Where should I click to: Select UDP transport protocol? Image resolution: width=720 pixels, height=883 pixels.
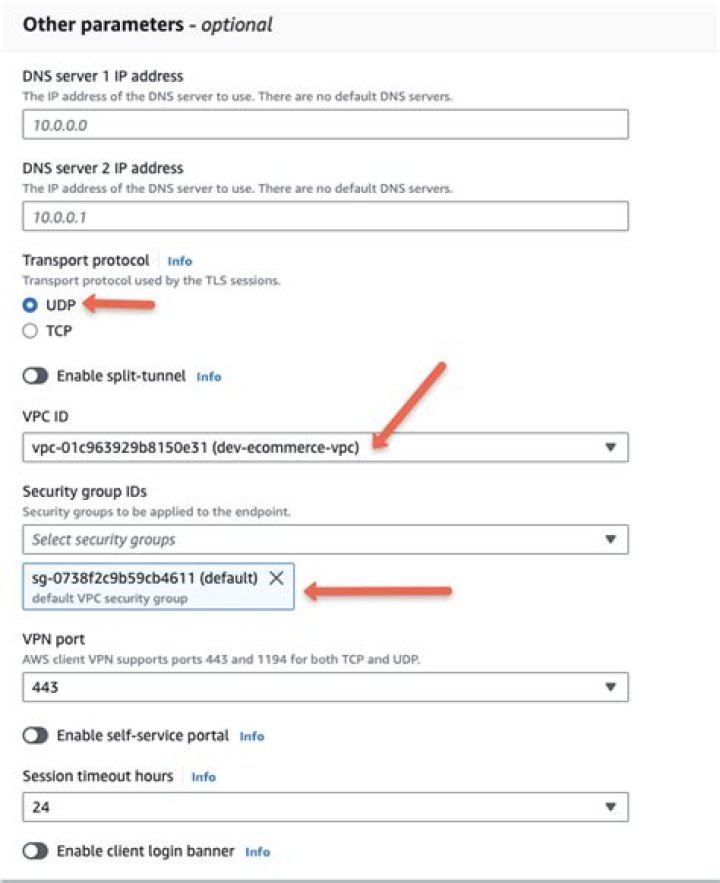click(x=30, y=305)
